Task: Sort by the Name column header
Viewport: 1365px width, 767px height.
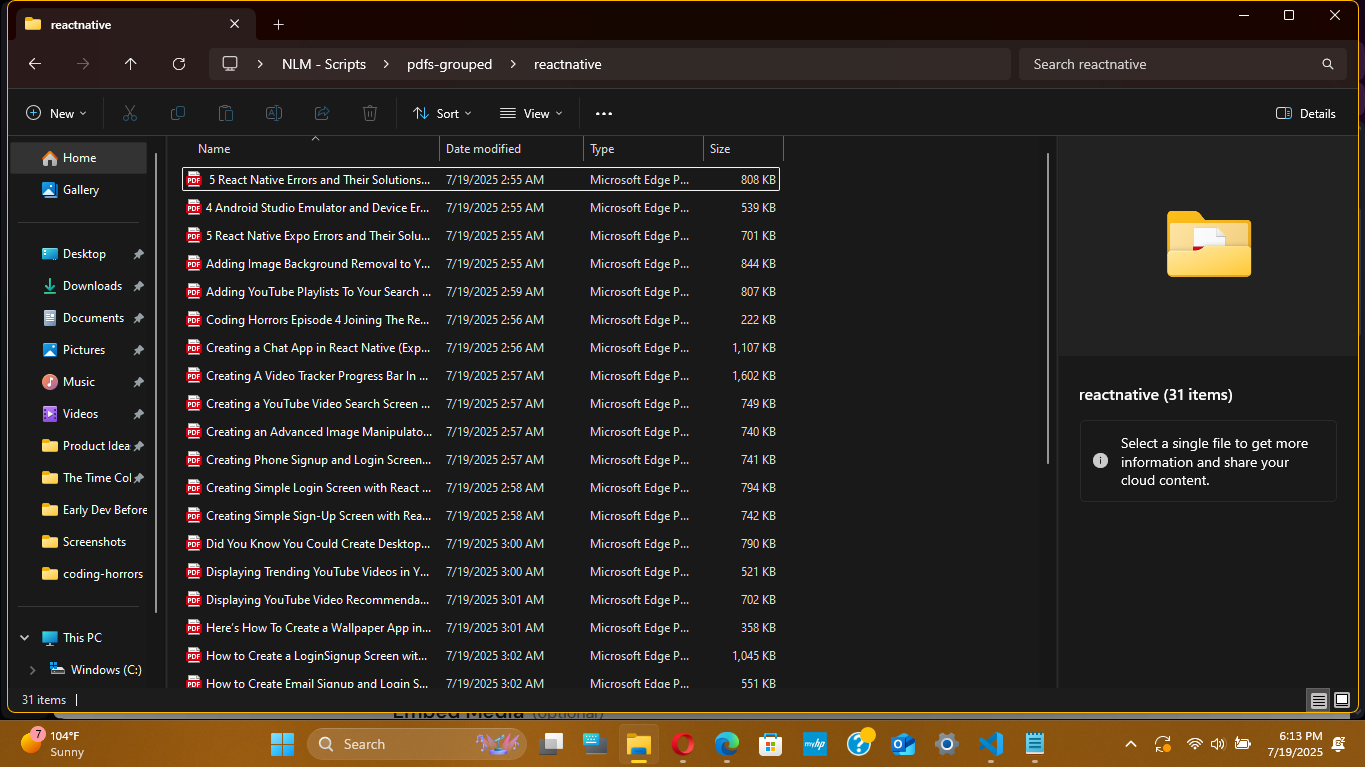Action: click(x=310, y=149)
